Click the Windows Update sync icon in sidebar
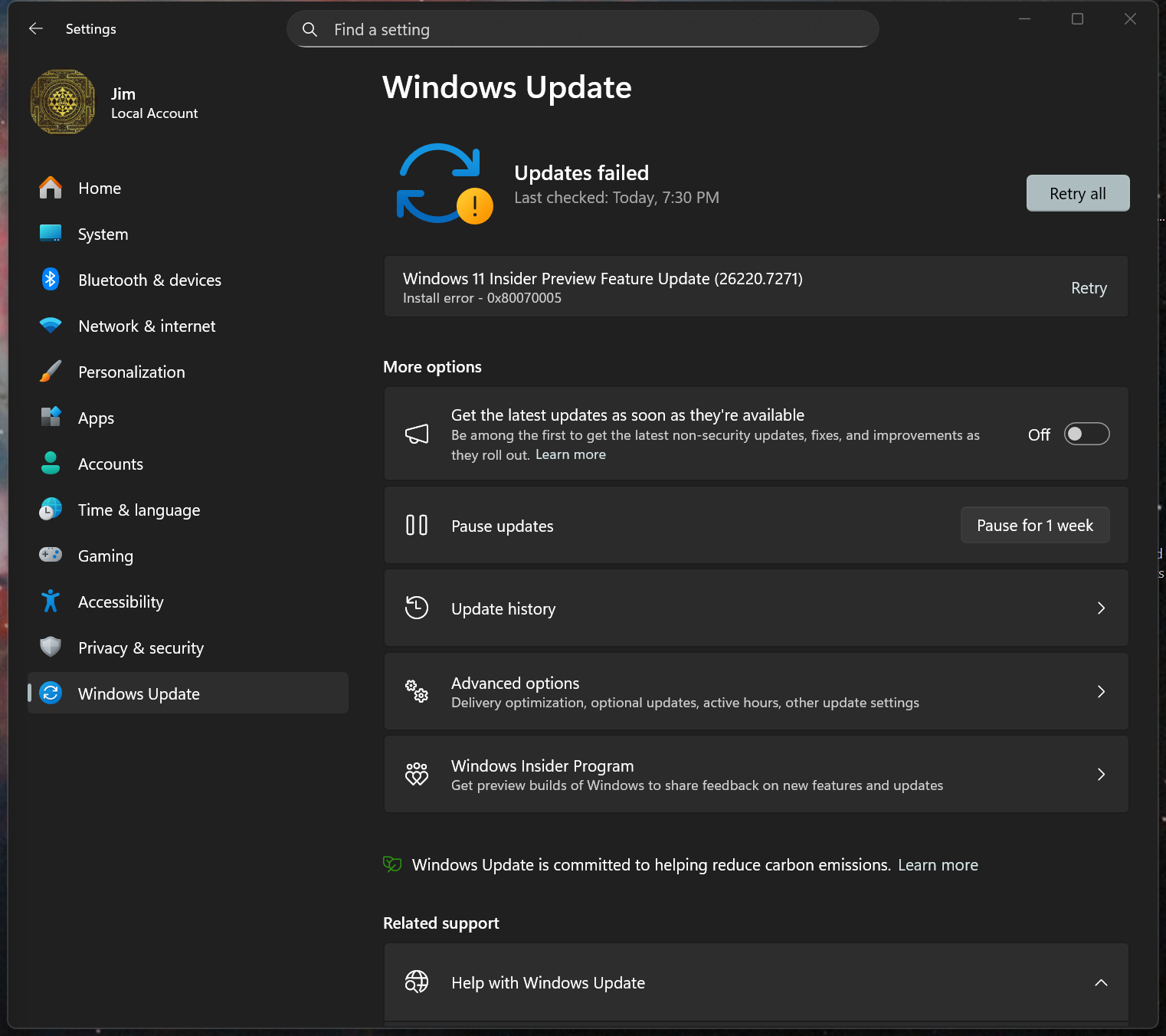This screenshot has width=1166, height=1036. (51, 693)
